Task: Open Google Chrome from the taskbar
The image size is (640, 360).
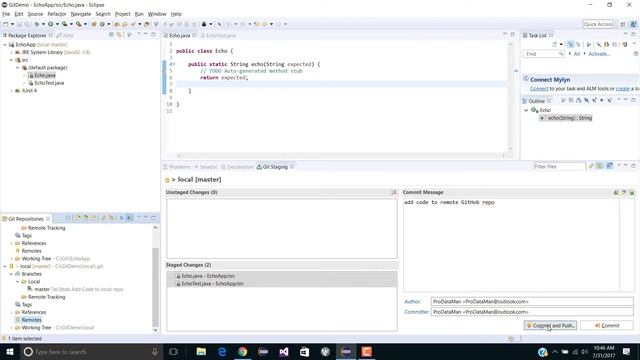Action: 242,351
